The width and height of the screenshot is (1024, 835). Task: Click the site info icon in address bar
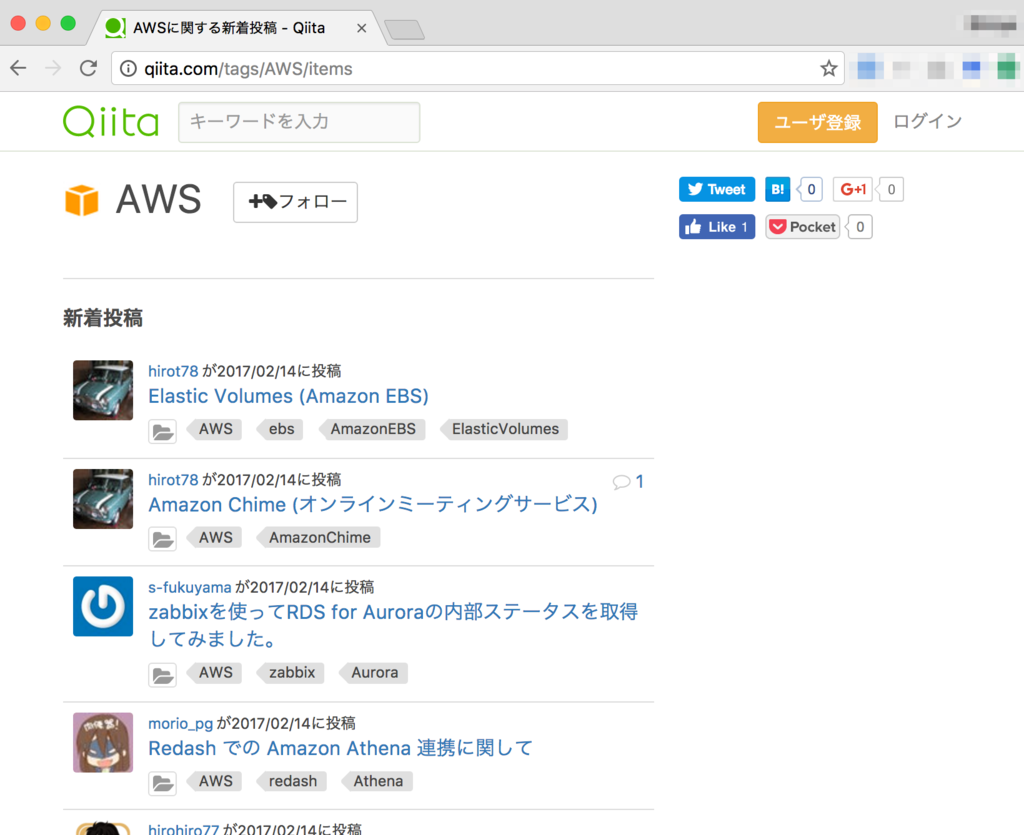(129, 69)
